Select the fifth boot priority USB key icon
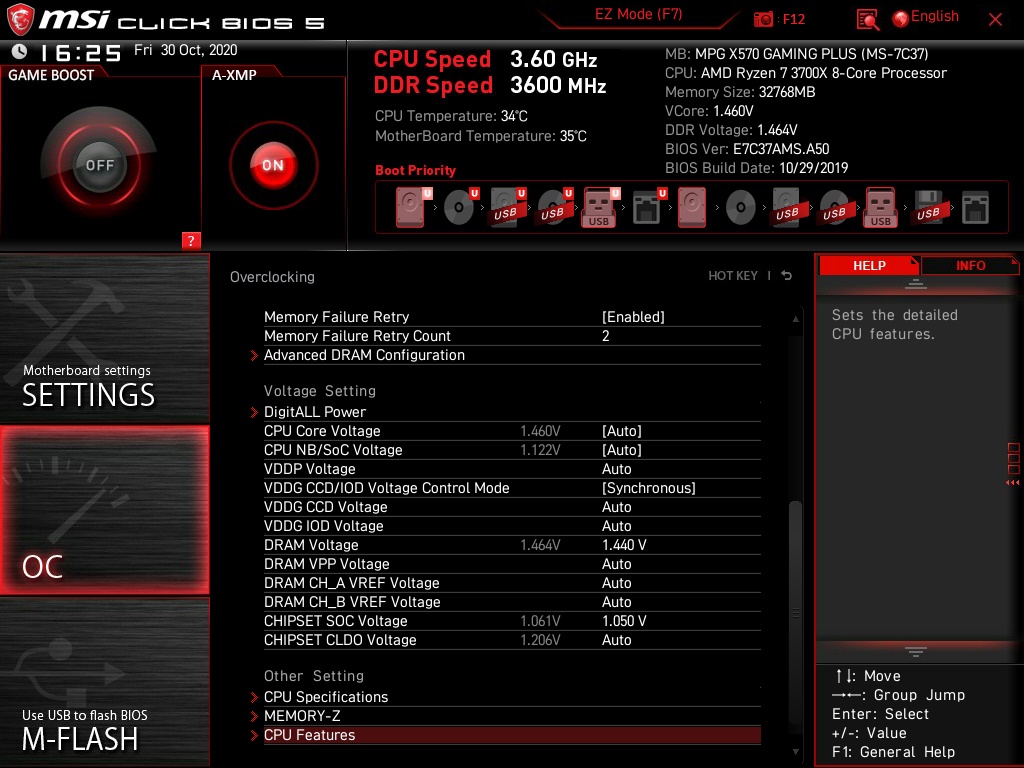Screen dimensions: 1024x768 click(600, 208)
